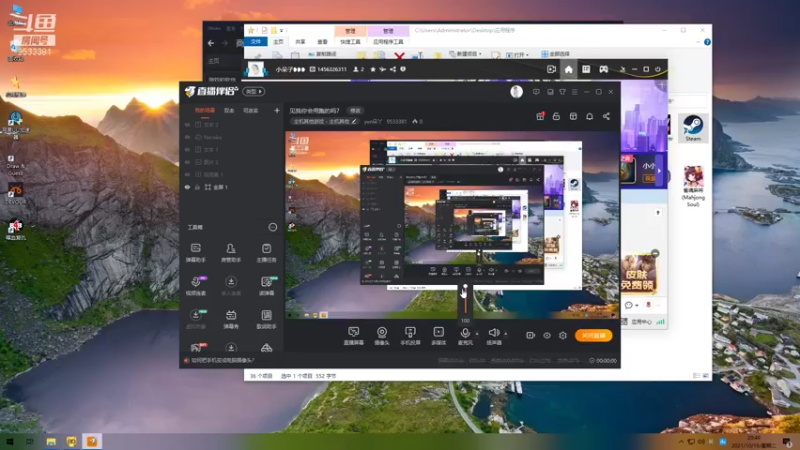
Task: Open notifications bell in streaming app
Action: pyautogui.click(x=589, y=116)
